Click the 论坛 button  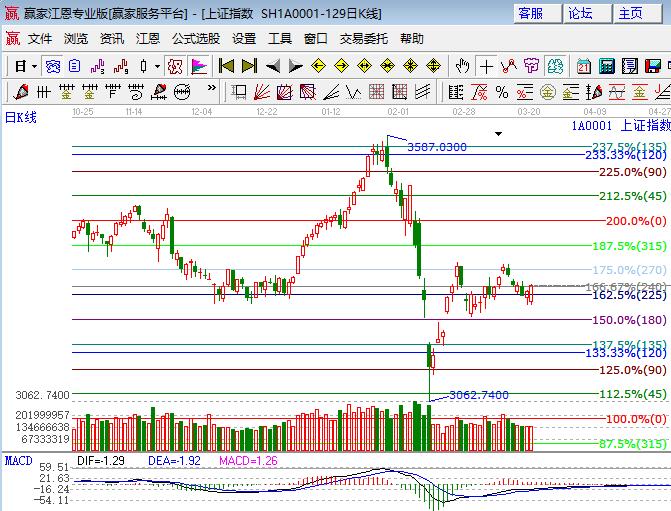581,13
